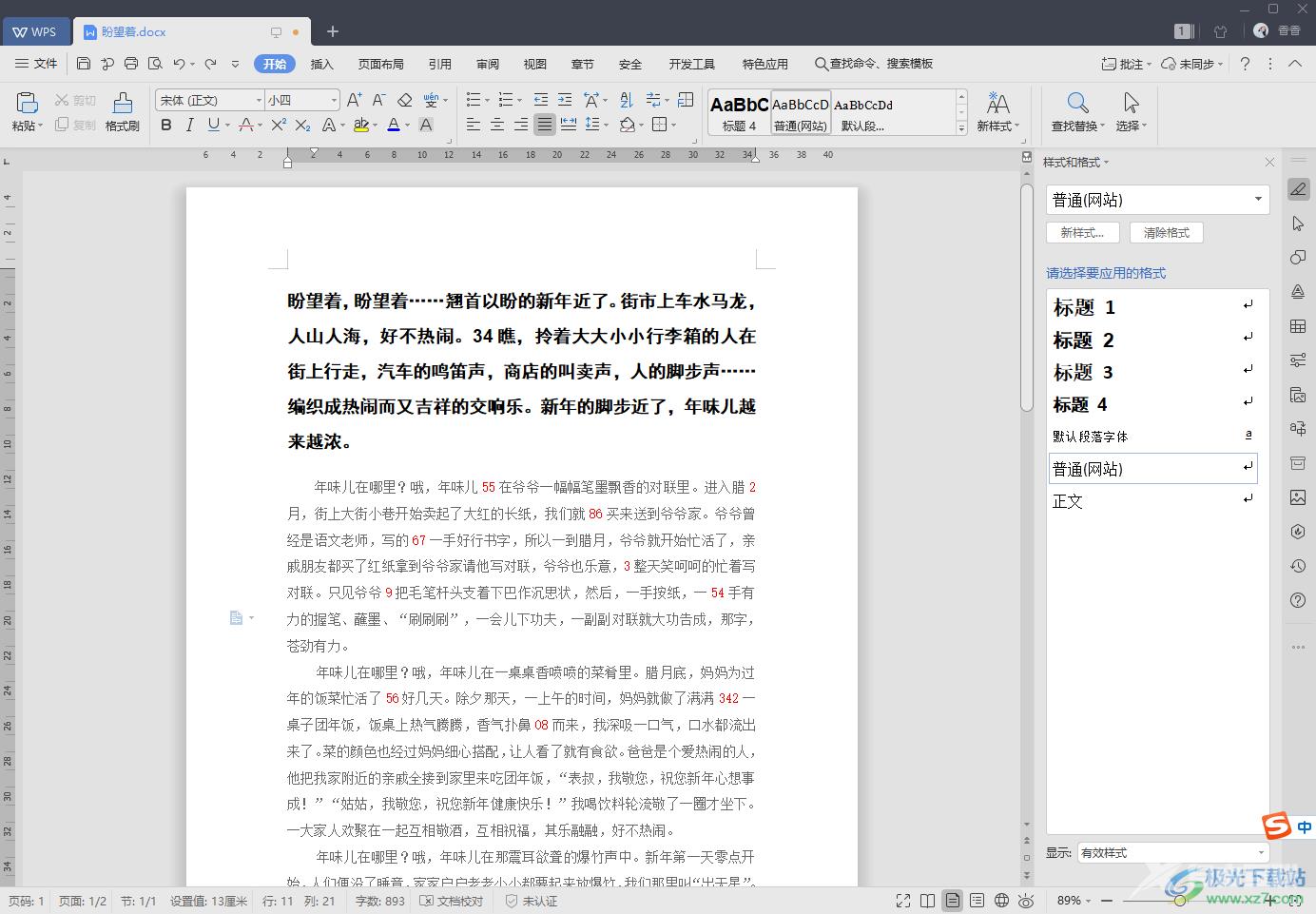Image resolution: width=1316 pixels, height=914 pixels.
Task: Switch to reading layout view in status bar
Action: [927, 901]
